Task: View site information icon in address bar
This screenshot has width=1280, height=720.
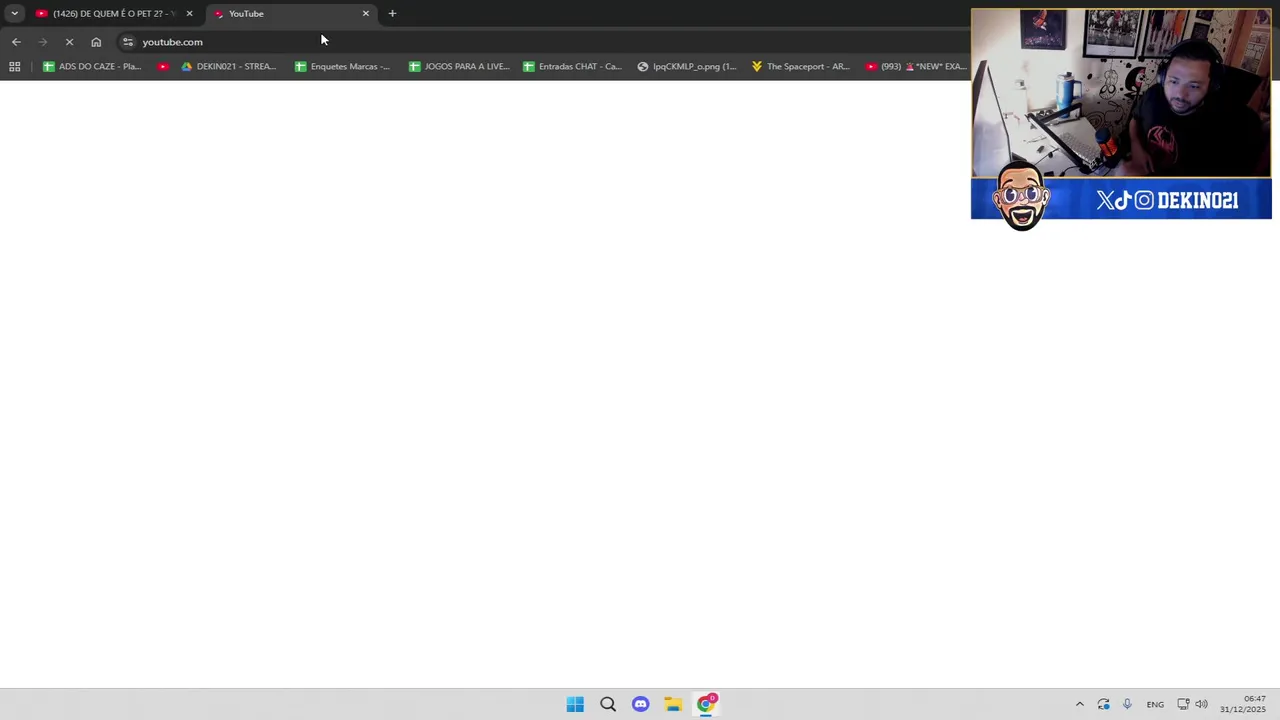Action: (128, 42)
